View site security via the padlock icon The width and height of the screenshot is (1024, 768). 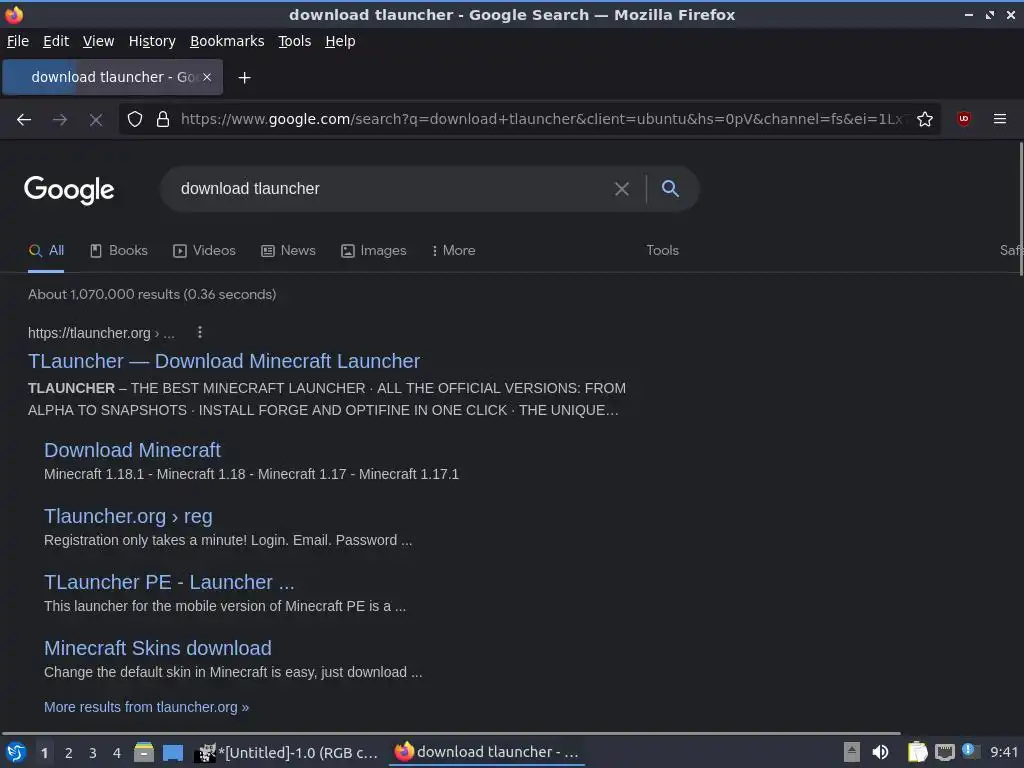click(x=163, y=119)
